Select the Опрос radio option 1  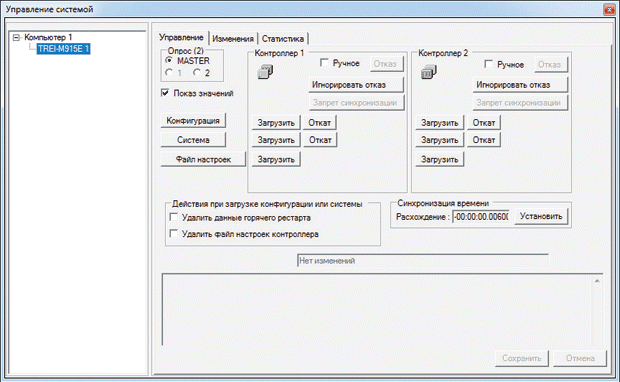(x=169, y=72)
